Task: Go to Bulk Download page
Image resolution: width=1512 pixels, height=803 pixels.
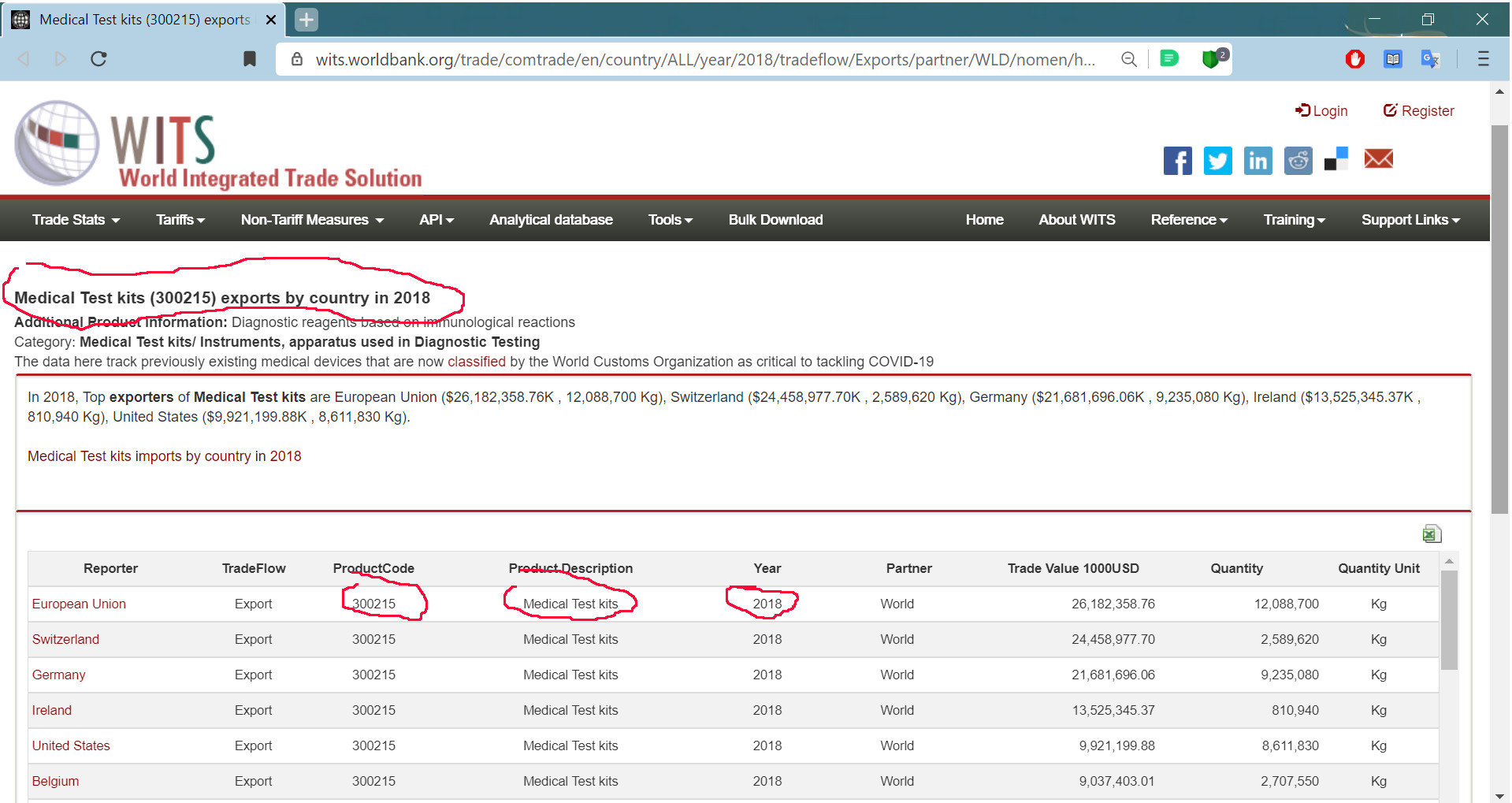Action: 775,220
